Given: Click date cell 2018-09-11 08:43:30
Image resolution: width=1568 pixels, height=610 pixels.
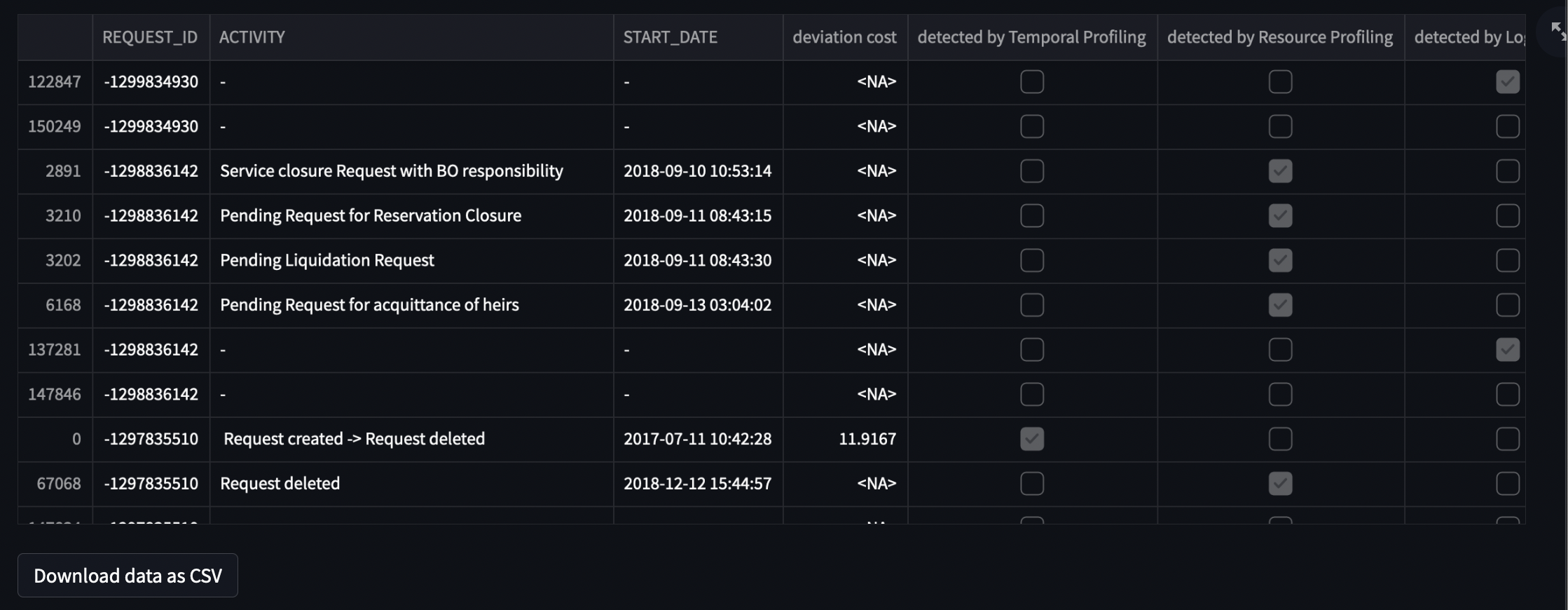Looking at the screenshot, I should [698, 260].
